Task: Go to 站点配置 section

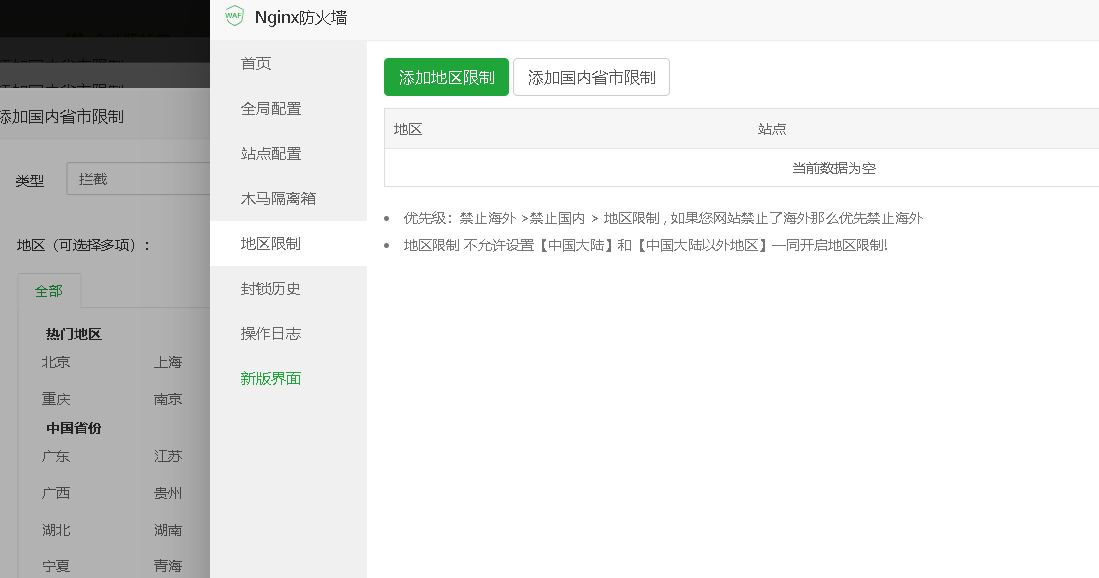Action: [x=271, y=153]
